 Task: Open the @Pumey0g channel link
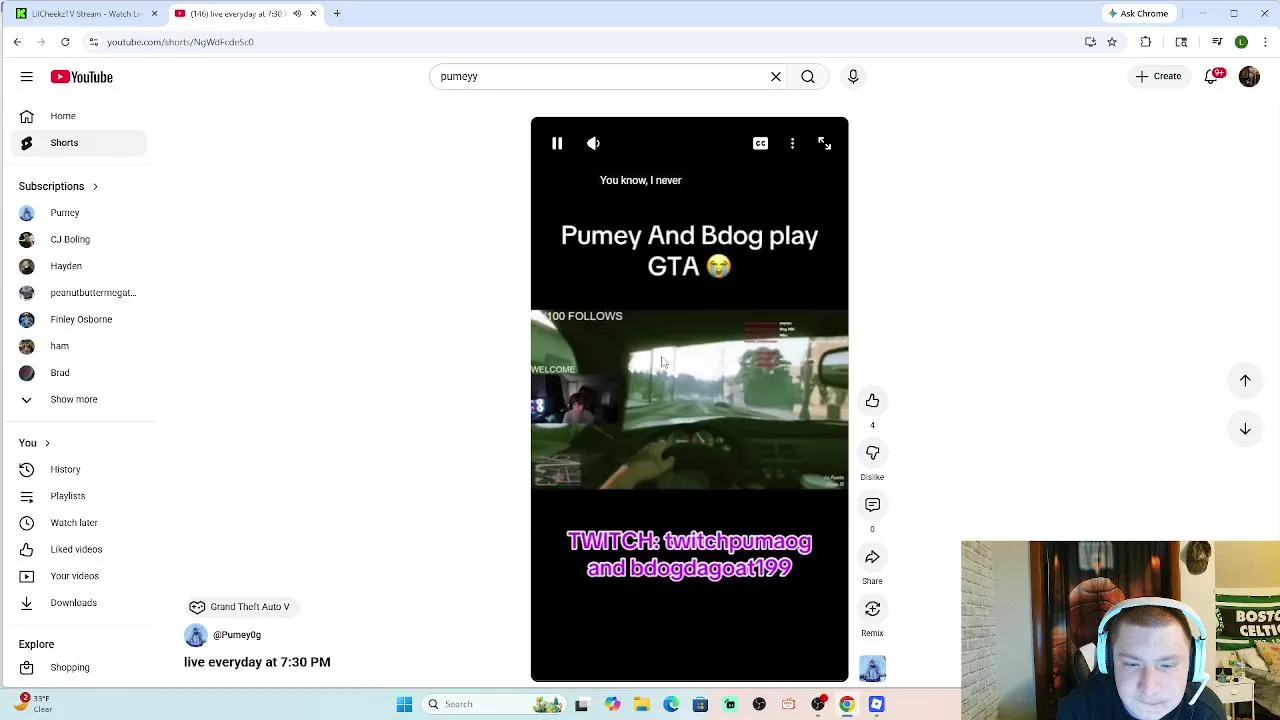click(x=237, y=635)
